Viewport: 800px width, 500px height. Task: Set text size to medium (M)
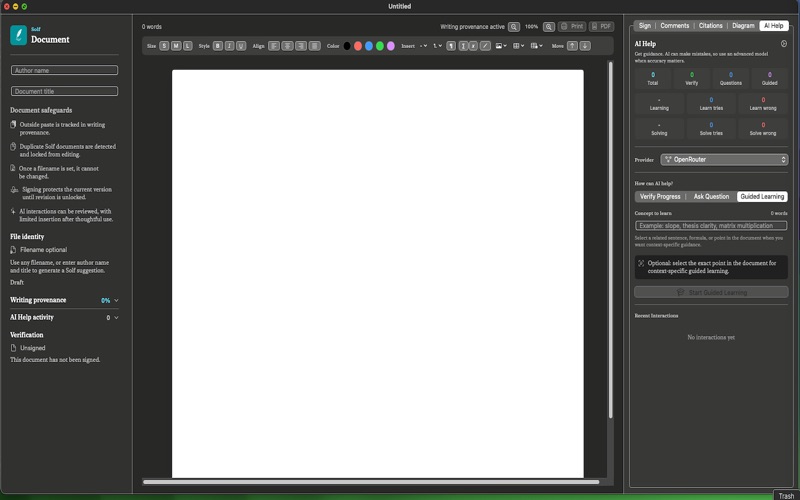click(x=176, y=46)
